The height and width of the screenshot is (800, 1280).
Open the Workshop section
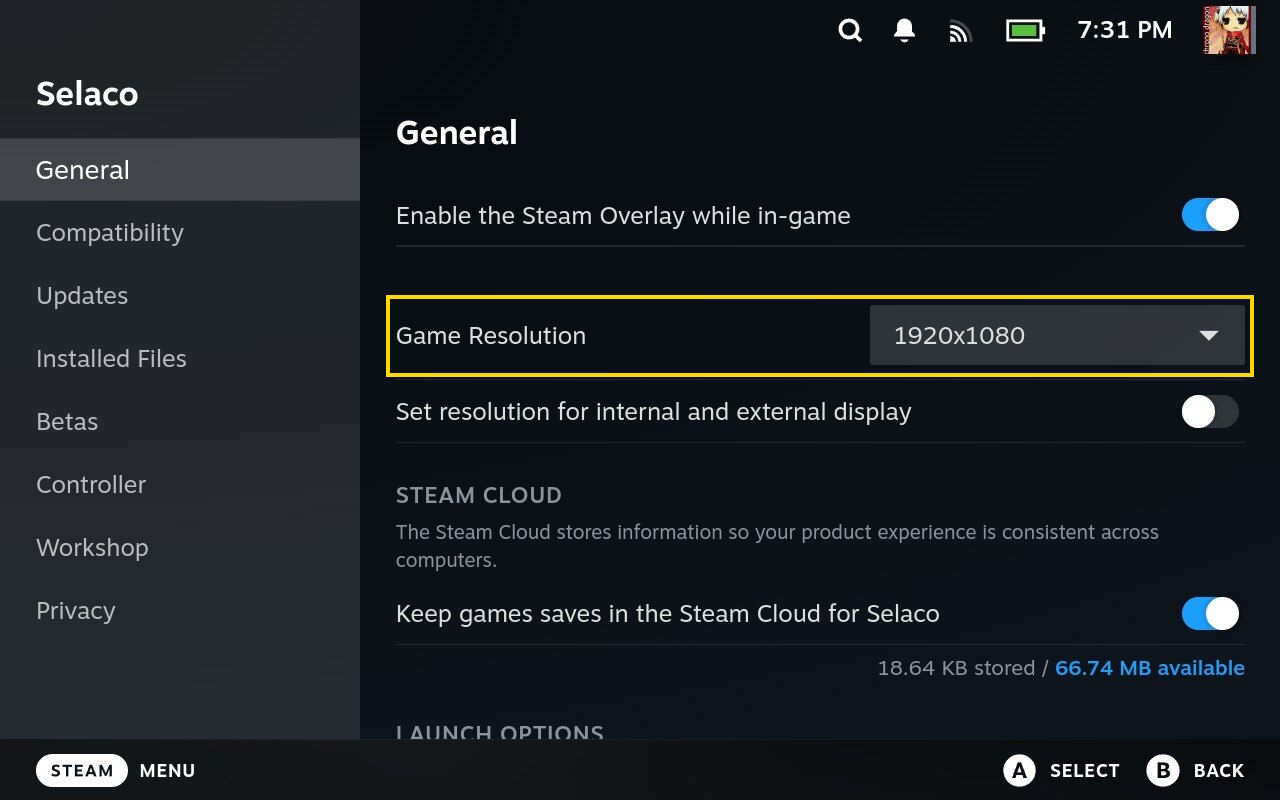[x=92, y=548]
